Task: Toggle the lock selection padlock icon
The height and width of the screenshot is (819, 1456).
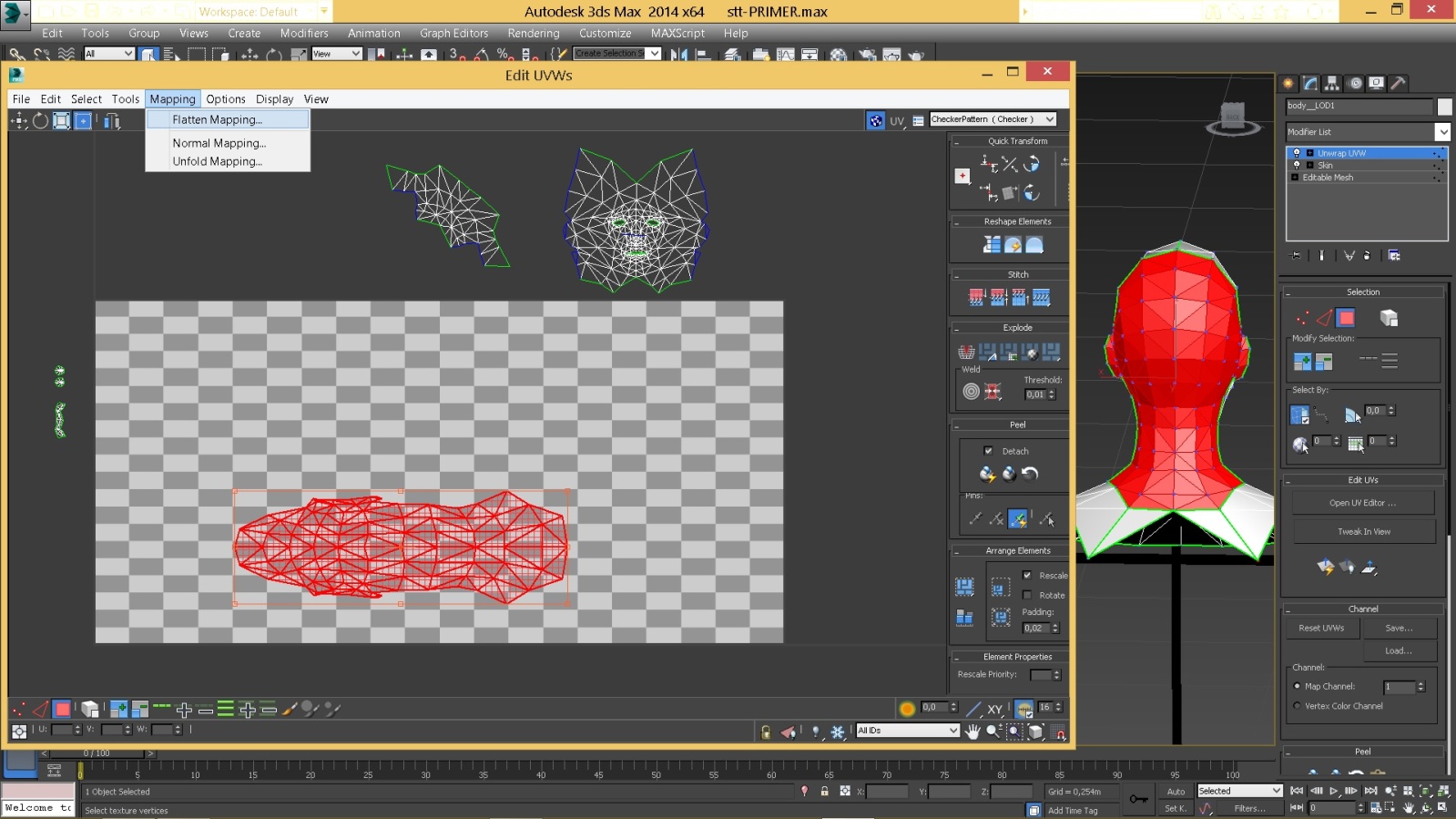Action: click(x=766, y=732)
